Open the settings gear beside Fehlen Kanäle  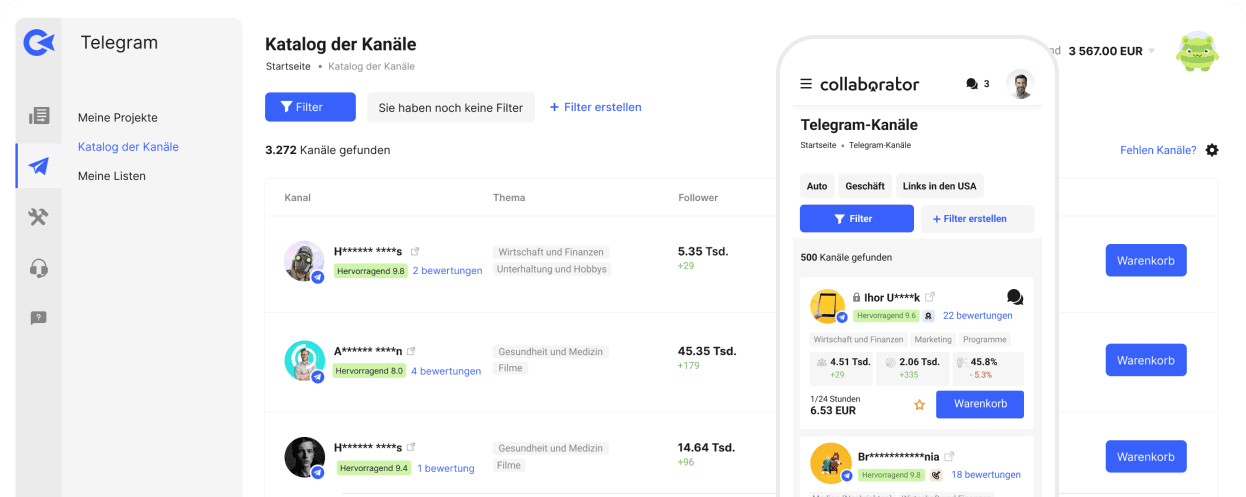[1212, 150]
